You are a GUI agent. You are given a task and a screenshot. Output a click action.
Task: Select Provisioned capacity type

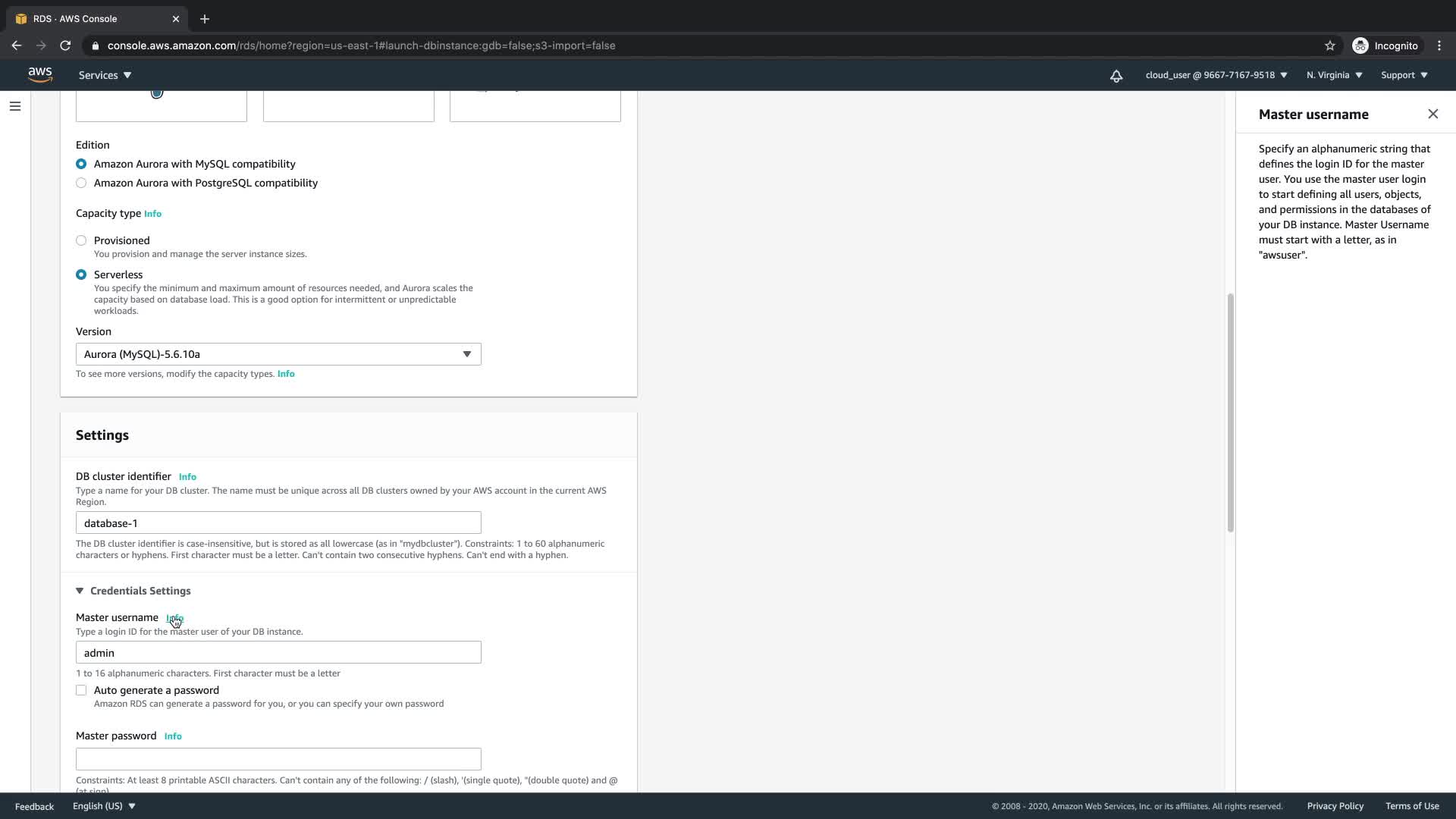coord(81,240)
